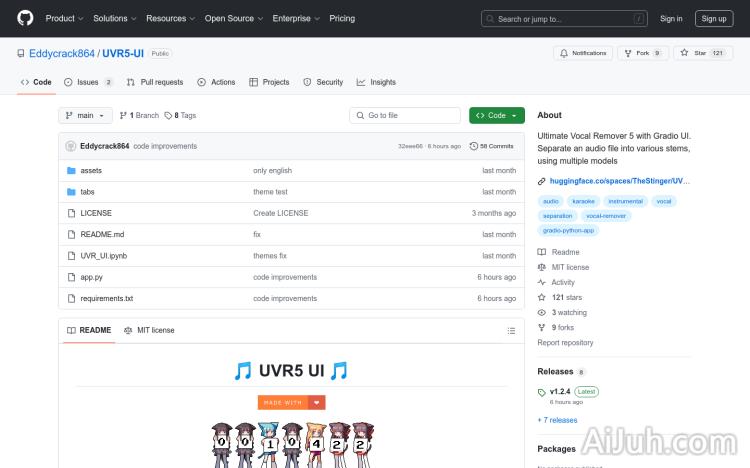
Task: Open the Eddycrack864 owner profile link
Action: [62, 53]
